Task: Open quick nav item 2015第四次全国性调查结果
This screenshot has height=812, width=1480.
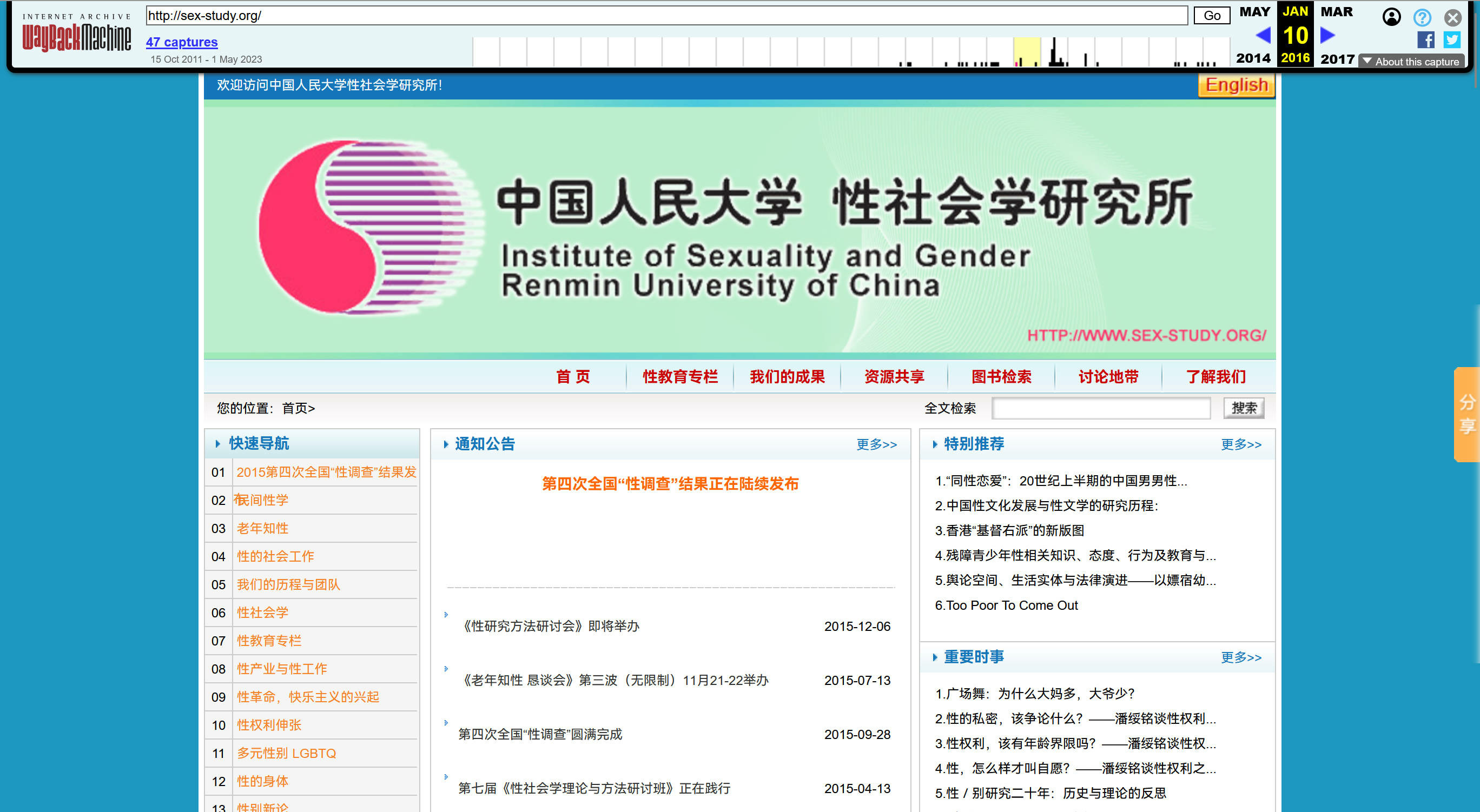Action: pyautogui.click(x=326, y=472)
